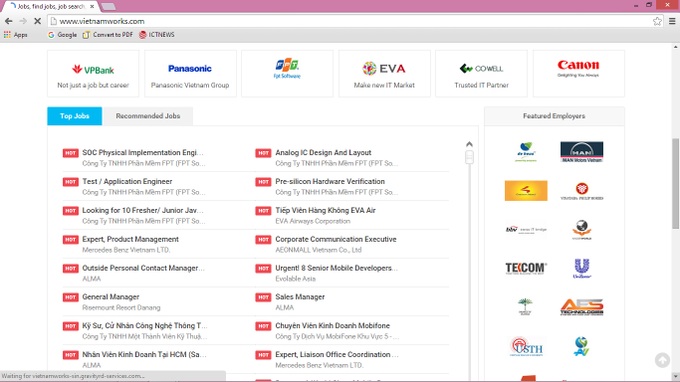Screen dimensions: 680x382
Task: Open Chuyên Viên Kinh Doanh Mobifone job
Action: click(x=332, y=326)
